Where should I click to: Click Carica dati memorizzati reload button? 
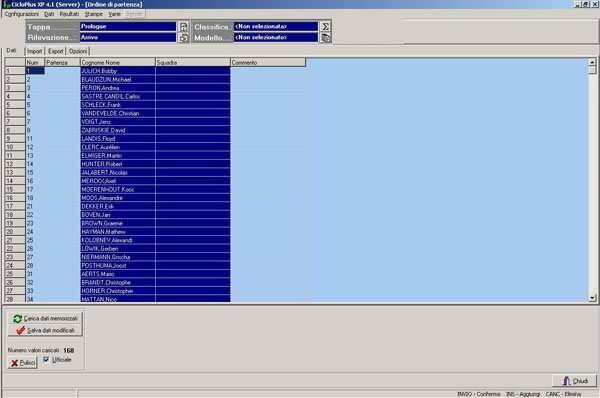45,318
